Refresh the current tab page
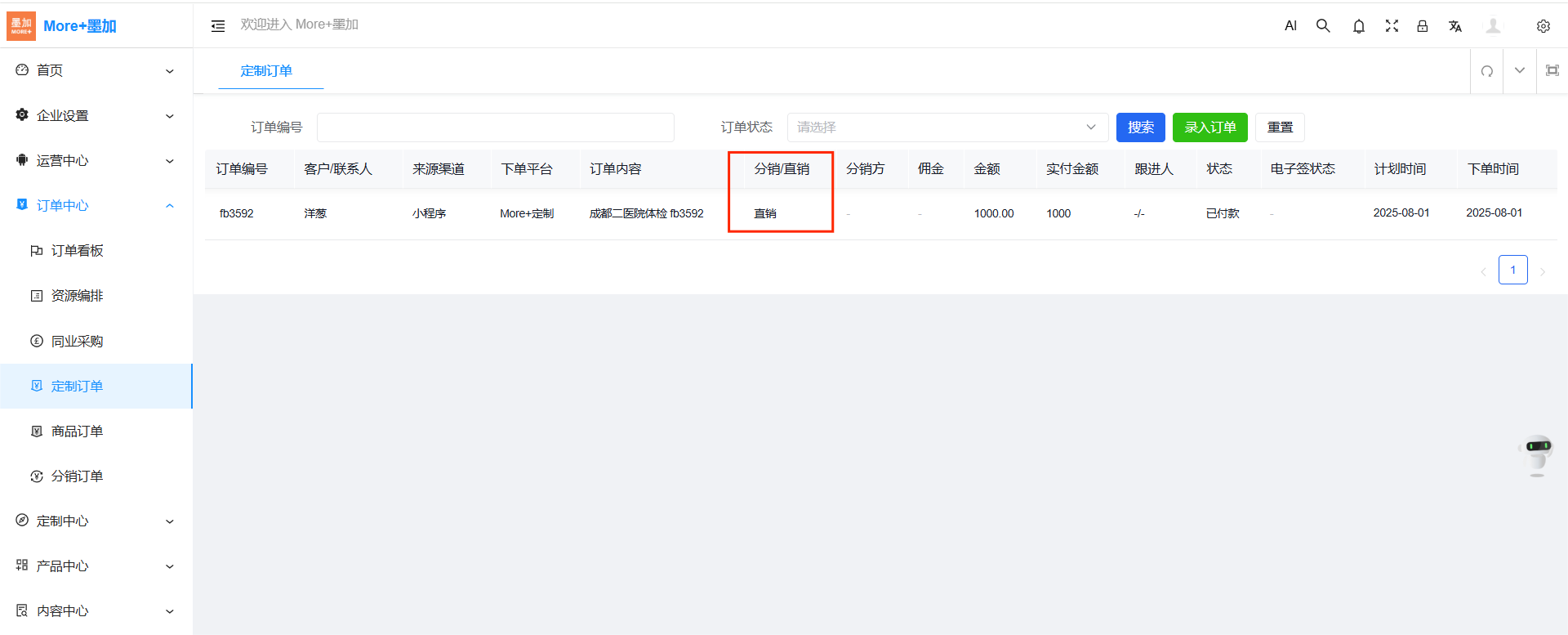 (x=1487, y=71)
